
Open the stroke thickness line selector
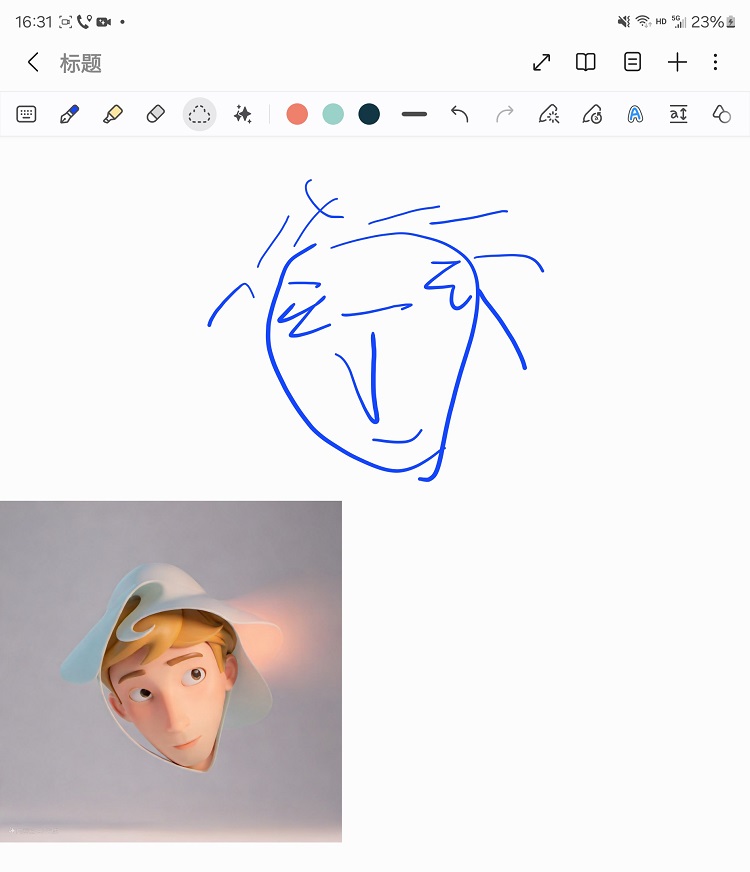click(x=414, y=114)
